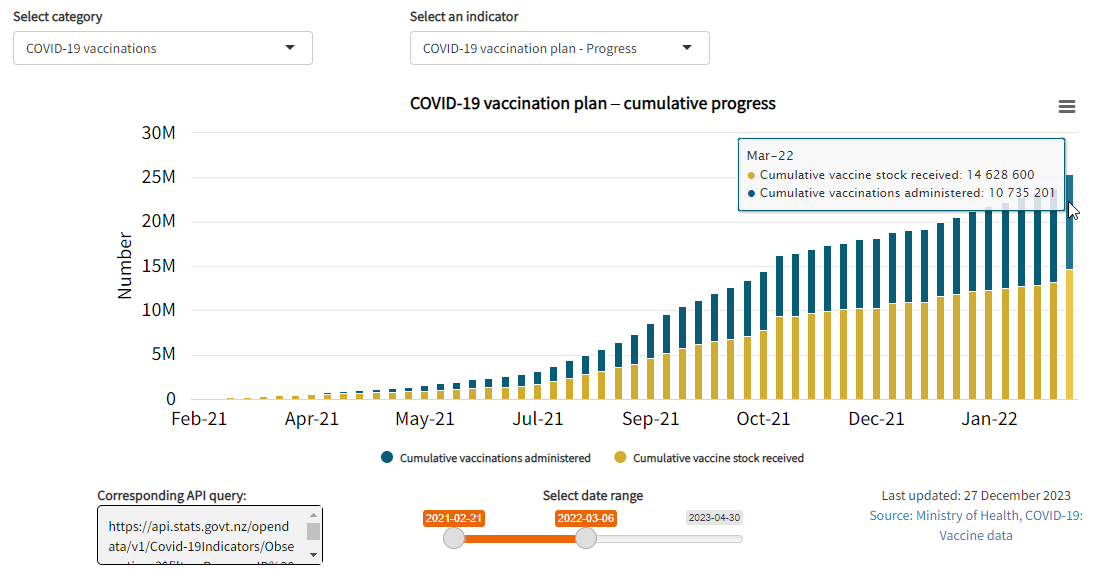Open Ministry of Health vaccine data source link
This screenshot has height=582, width=1100.
[975, 525]
